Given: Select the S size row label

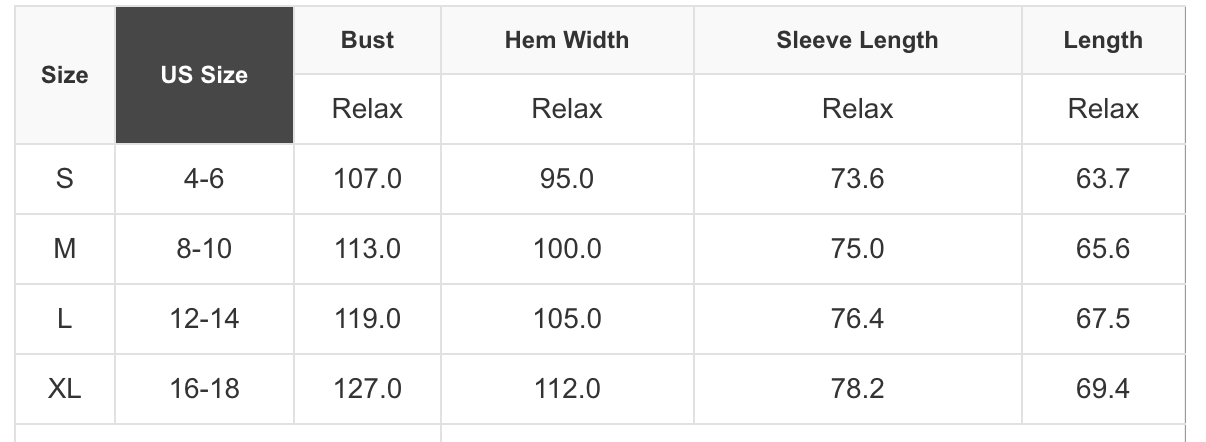Looking at the screenshot, I should point(64,179).
